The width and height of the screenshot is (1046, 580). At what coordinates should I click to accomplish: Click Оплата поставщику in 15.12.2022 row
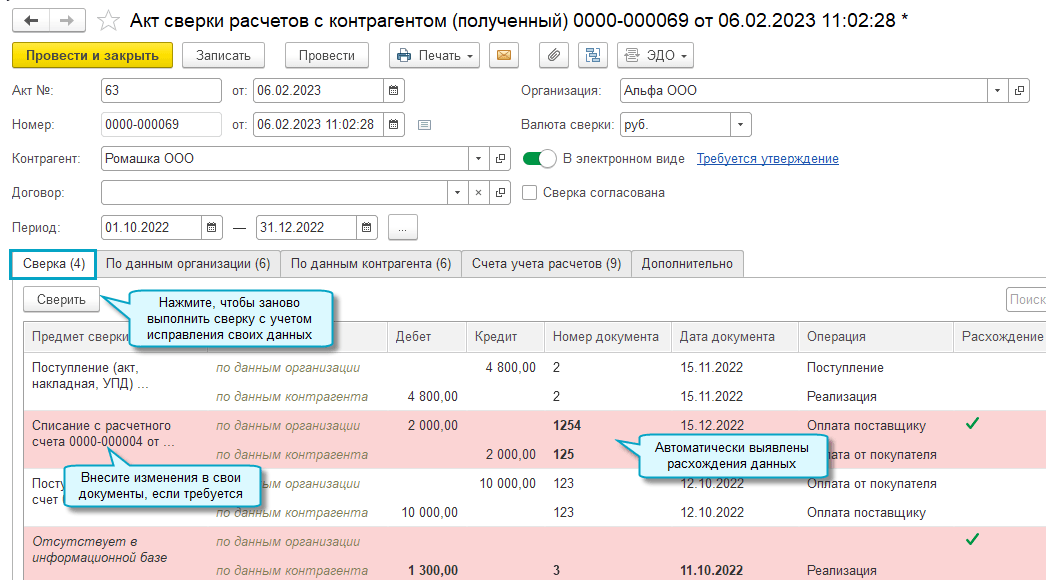(x=866, y=426)
